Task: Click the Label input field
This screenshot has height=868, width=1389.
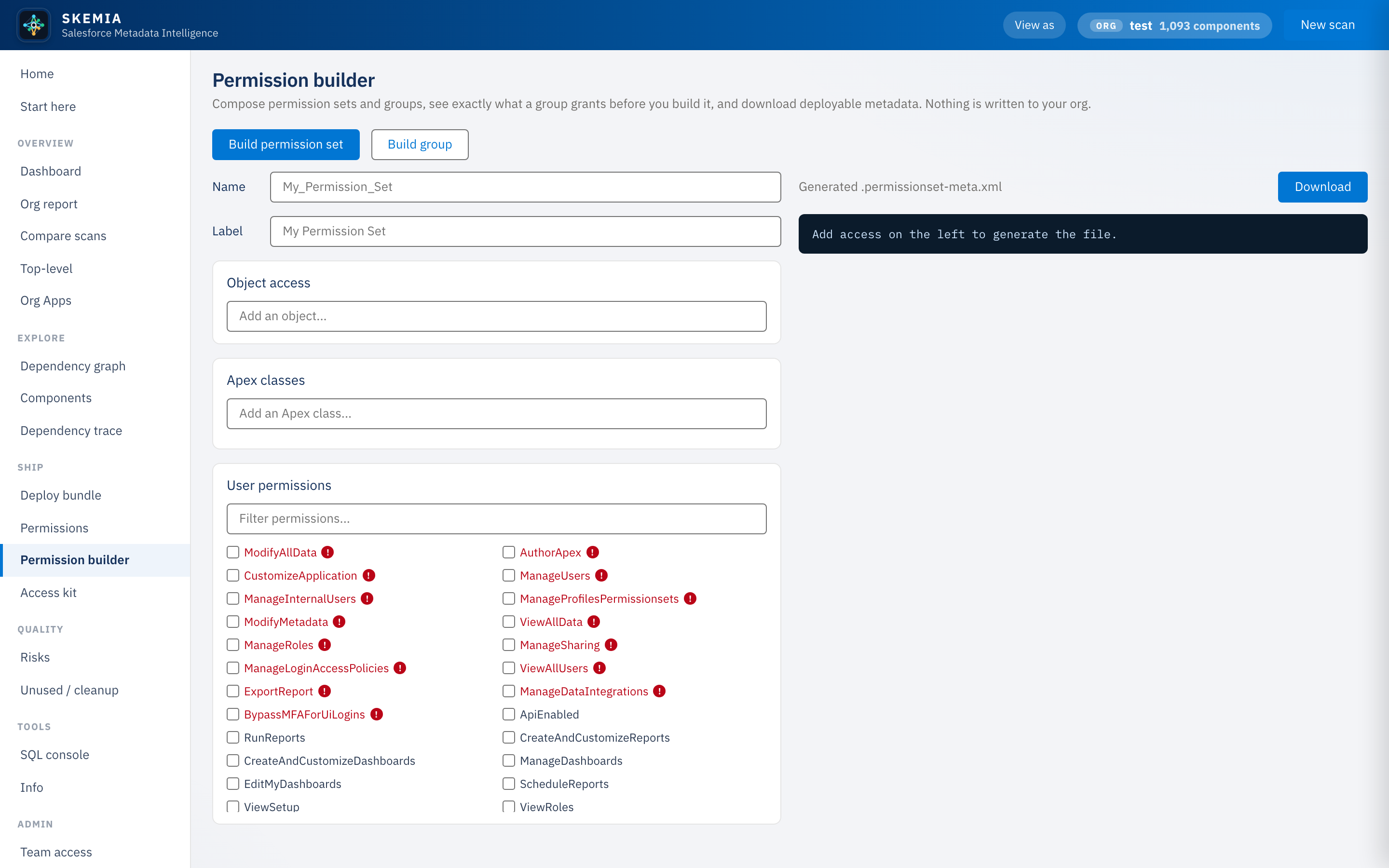Action: pos(525,231)
